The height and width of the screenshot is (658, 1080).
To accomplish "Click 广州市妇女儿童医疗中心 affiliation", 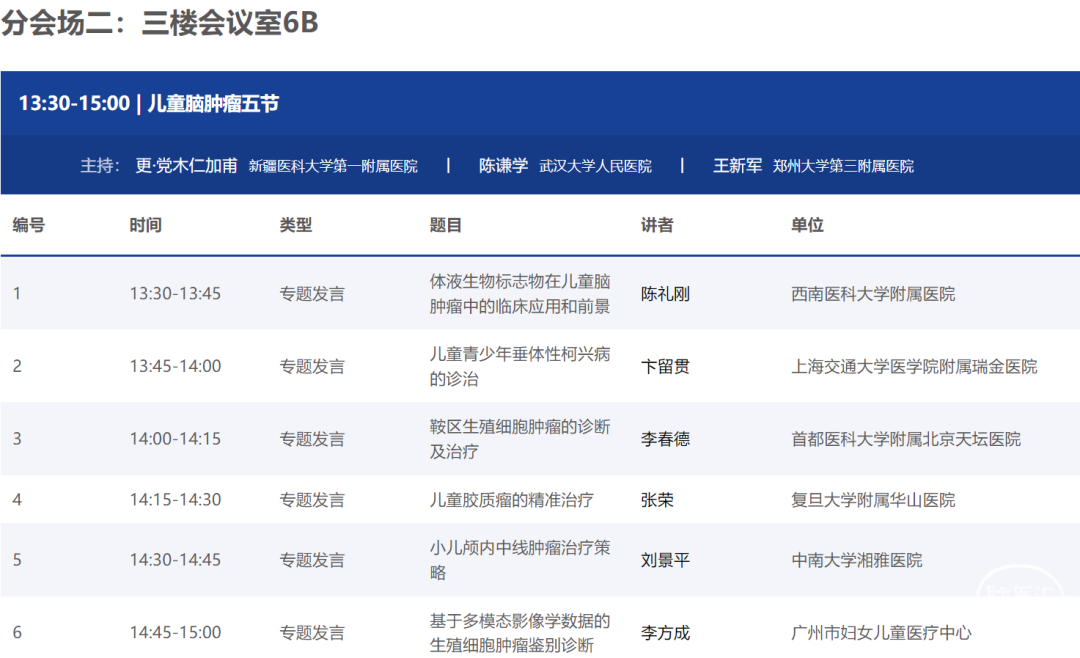I will (x=881, y=633).
